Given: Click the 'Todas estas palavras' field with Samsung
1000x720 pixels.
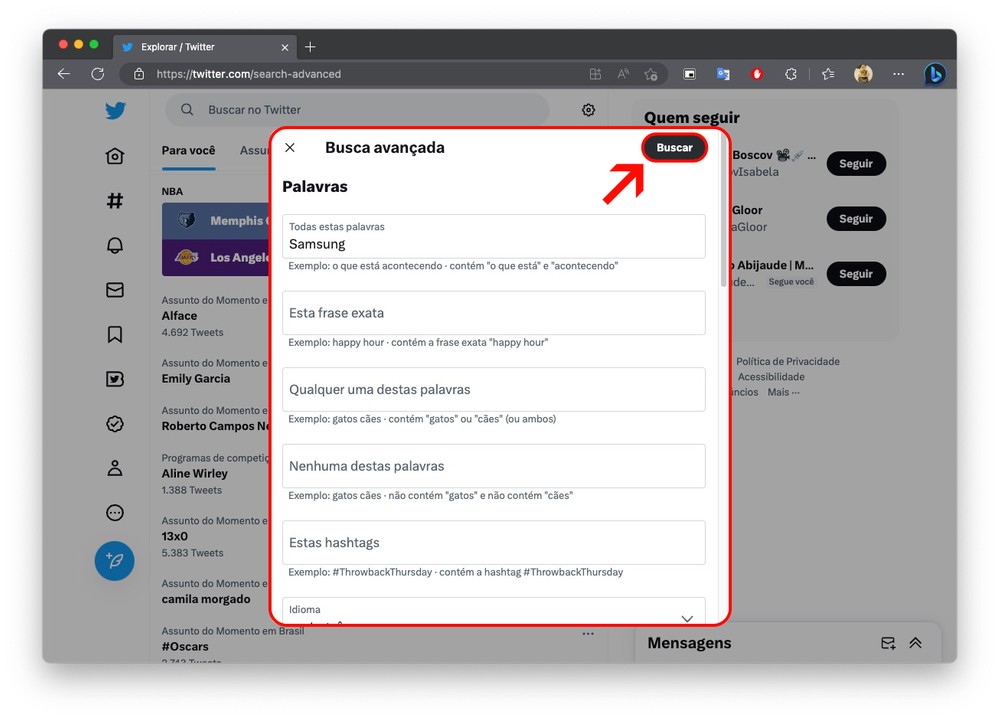Looking at the screenshot, I should (494, 237).
